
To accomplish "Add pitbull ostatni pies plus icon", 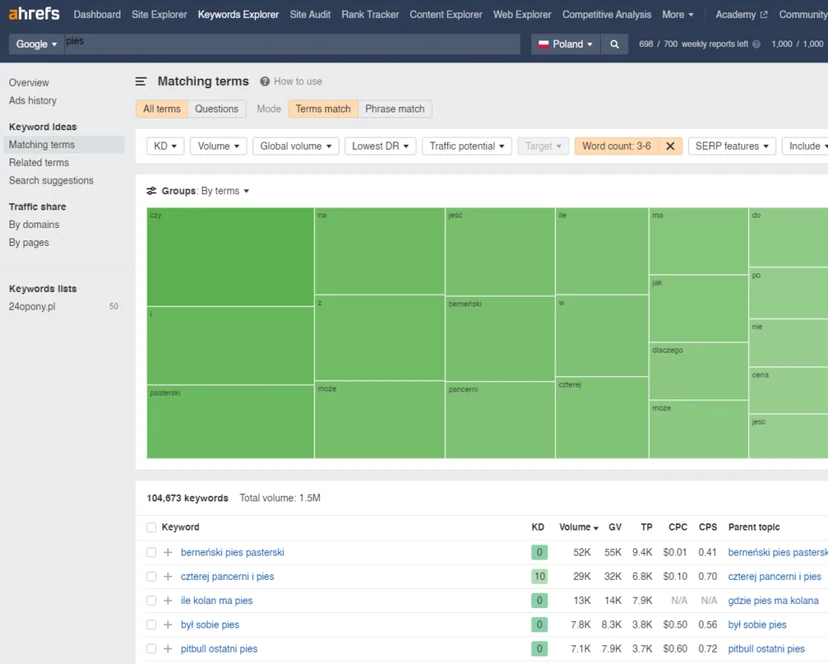I will [168, 649].
